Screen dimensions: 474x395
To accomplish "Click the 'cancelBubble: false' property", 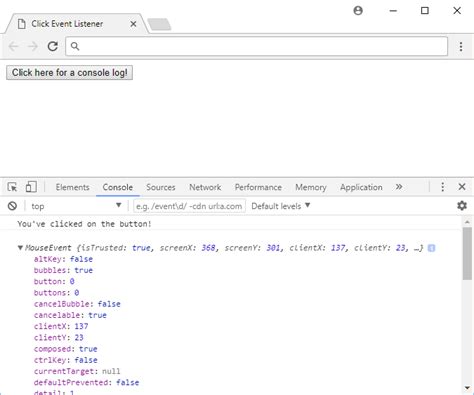I will click(77, 304).
